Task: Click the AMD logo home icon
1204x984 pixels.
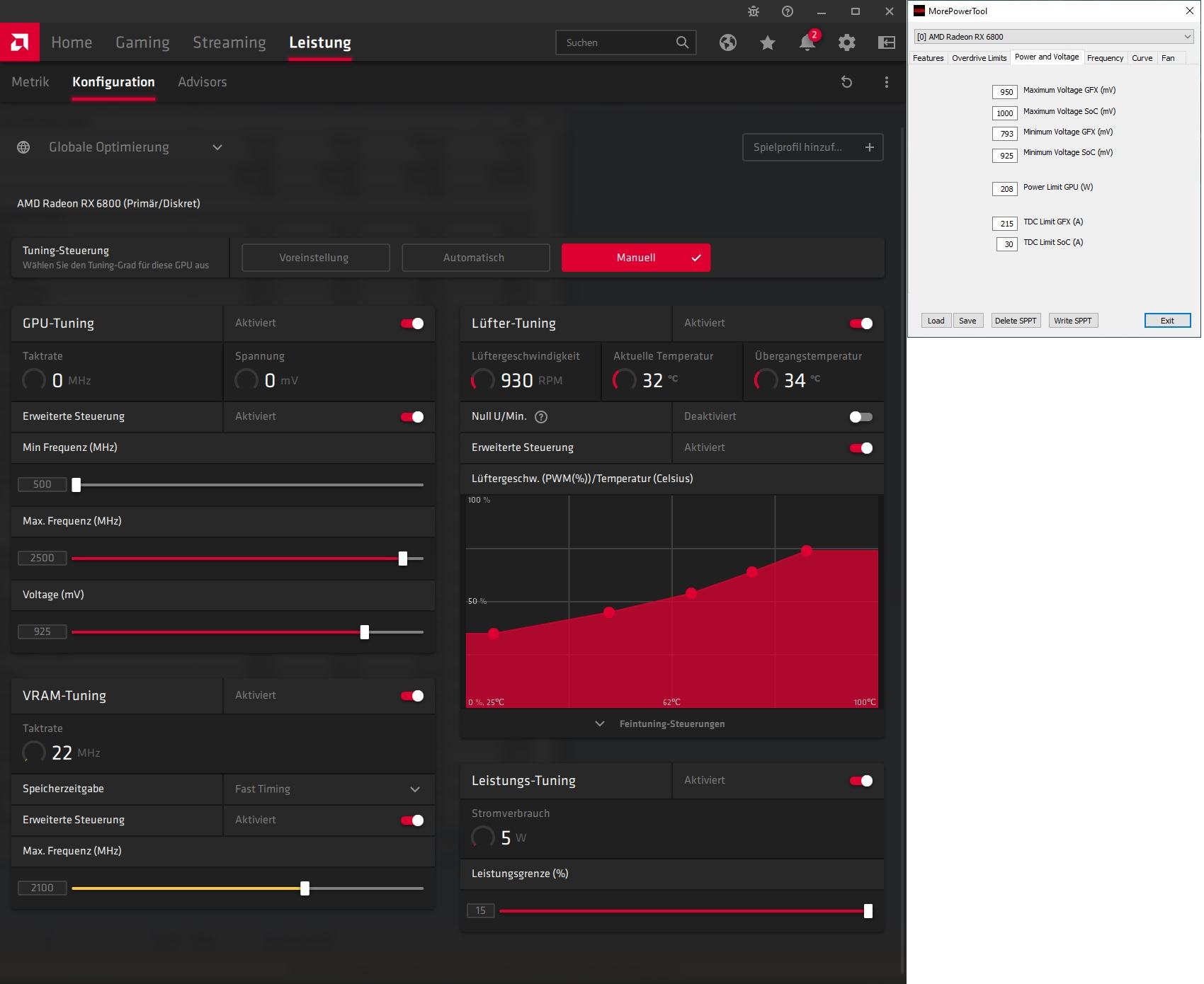Action: [x=20, y=42]
